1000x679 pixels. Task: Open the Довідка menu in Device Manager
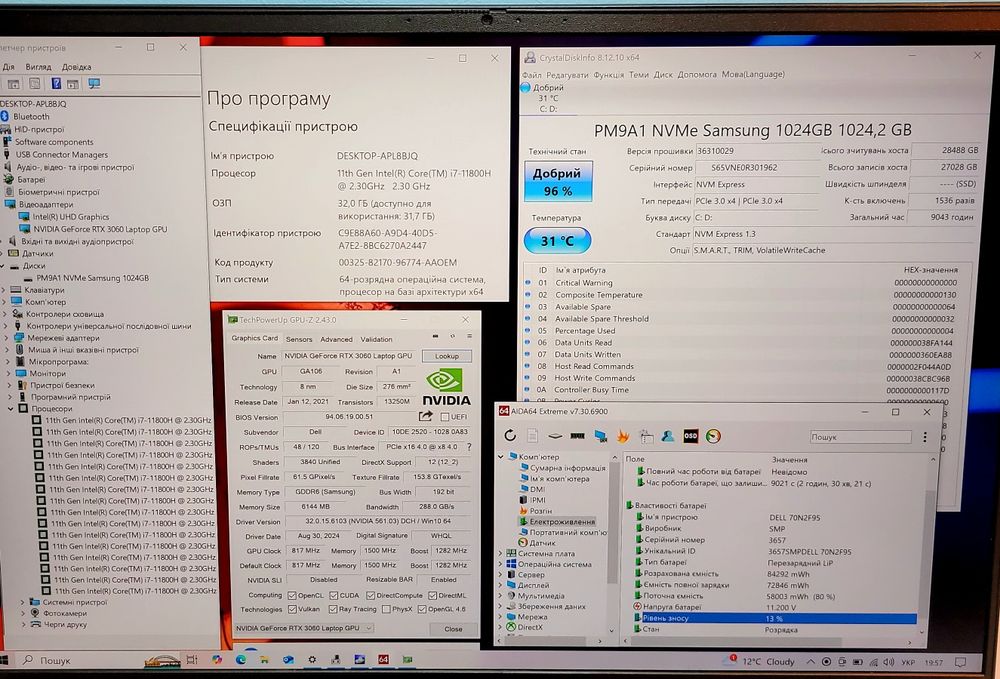pyautogui.click(x=77, y=66)
